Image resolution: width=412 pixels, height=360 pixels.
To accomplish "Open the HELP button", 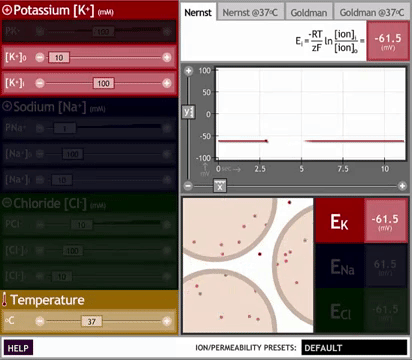I will point(18,348).
